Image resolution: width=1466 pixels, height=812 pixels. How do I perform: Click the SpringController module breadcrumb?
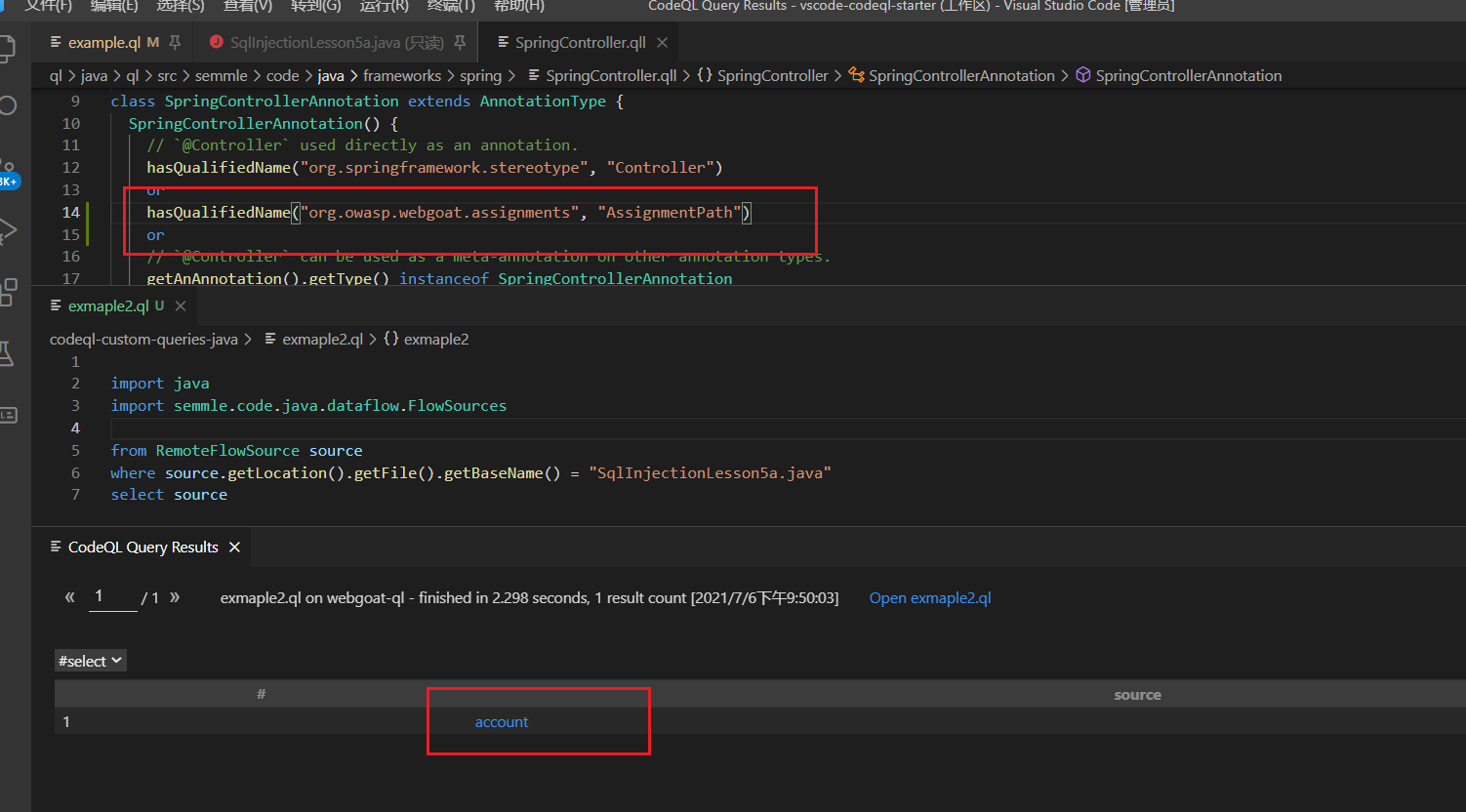762,76
